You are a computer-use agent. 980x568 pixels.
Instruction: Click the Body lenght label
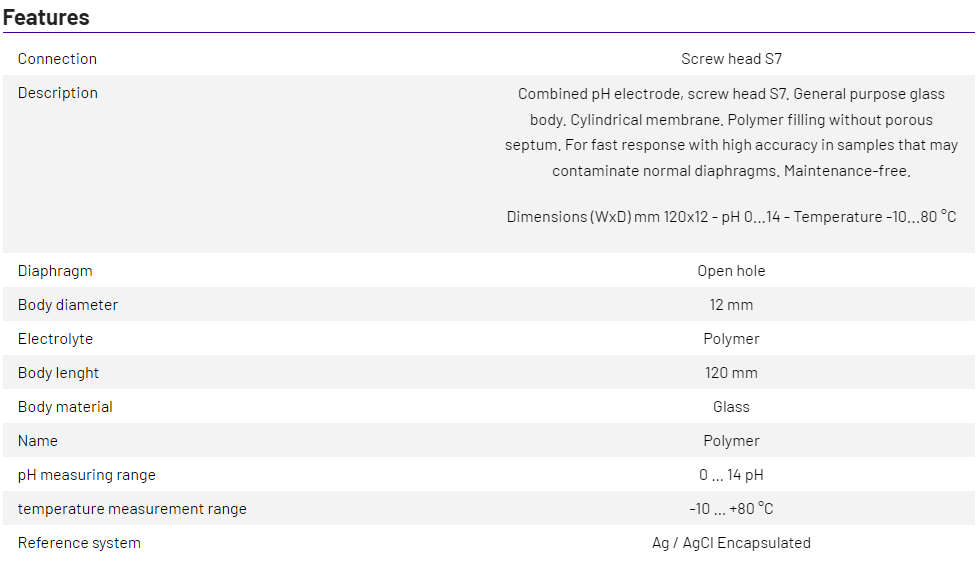(x=58, y=373)
